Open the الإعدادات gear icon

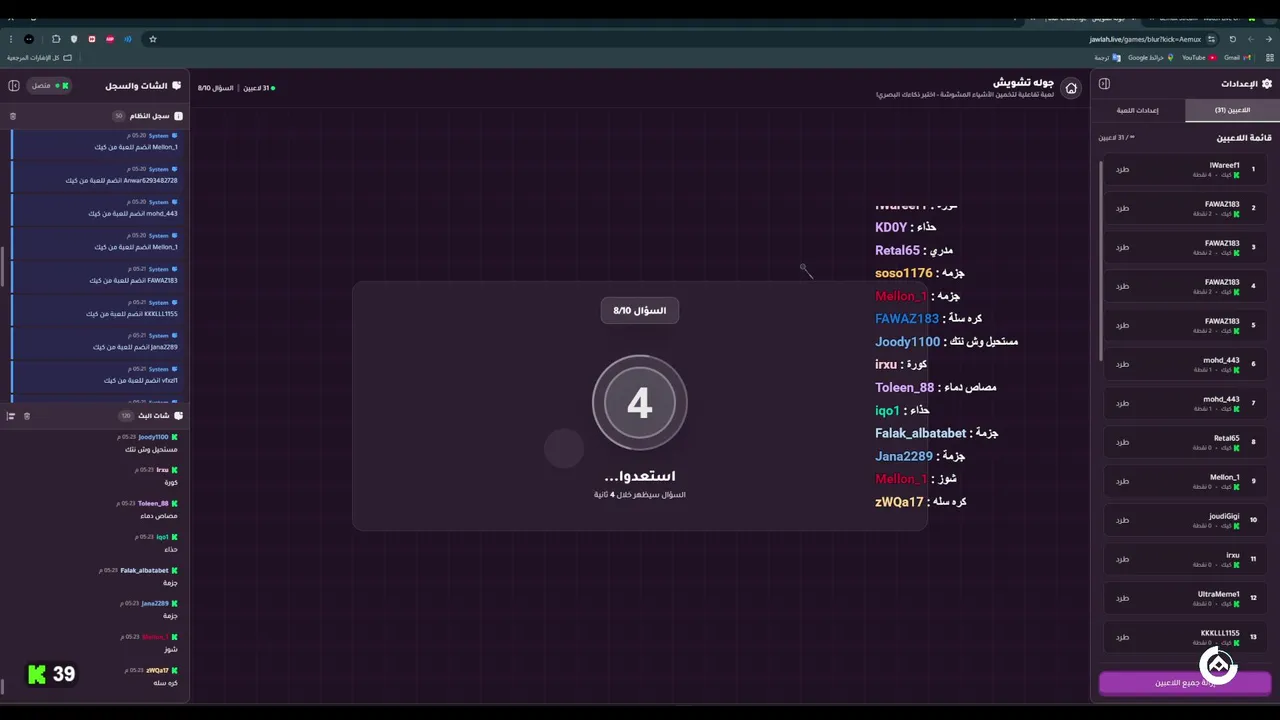pos(1267,84)
